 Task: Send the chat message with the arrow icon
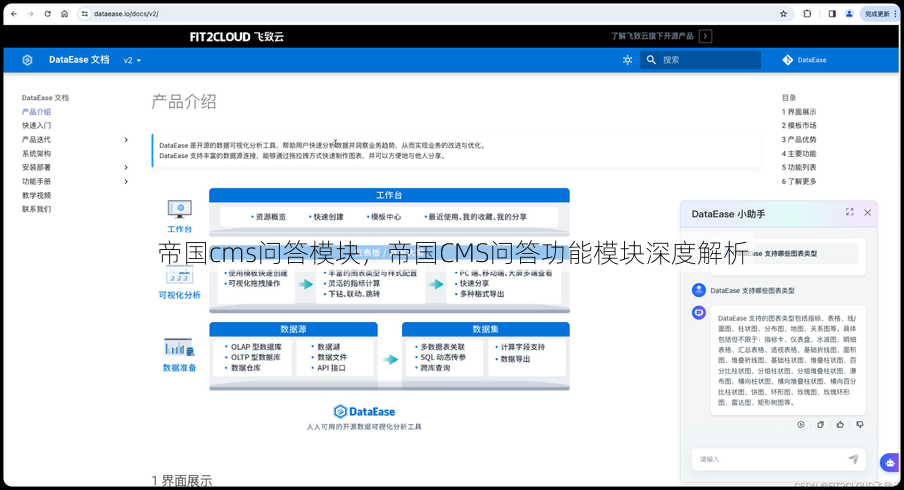click(x=853, y=459)
